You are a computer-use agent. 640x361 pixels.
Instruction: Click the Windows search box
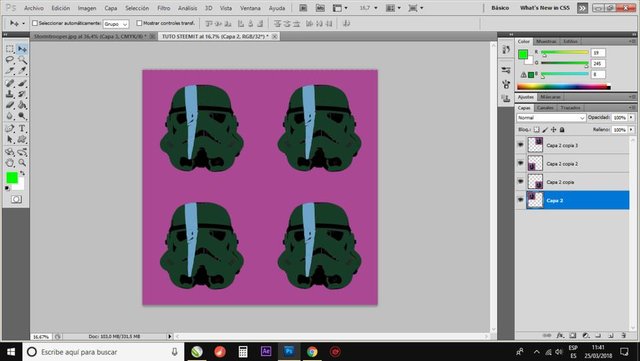(x=102, y=352)
